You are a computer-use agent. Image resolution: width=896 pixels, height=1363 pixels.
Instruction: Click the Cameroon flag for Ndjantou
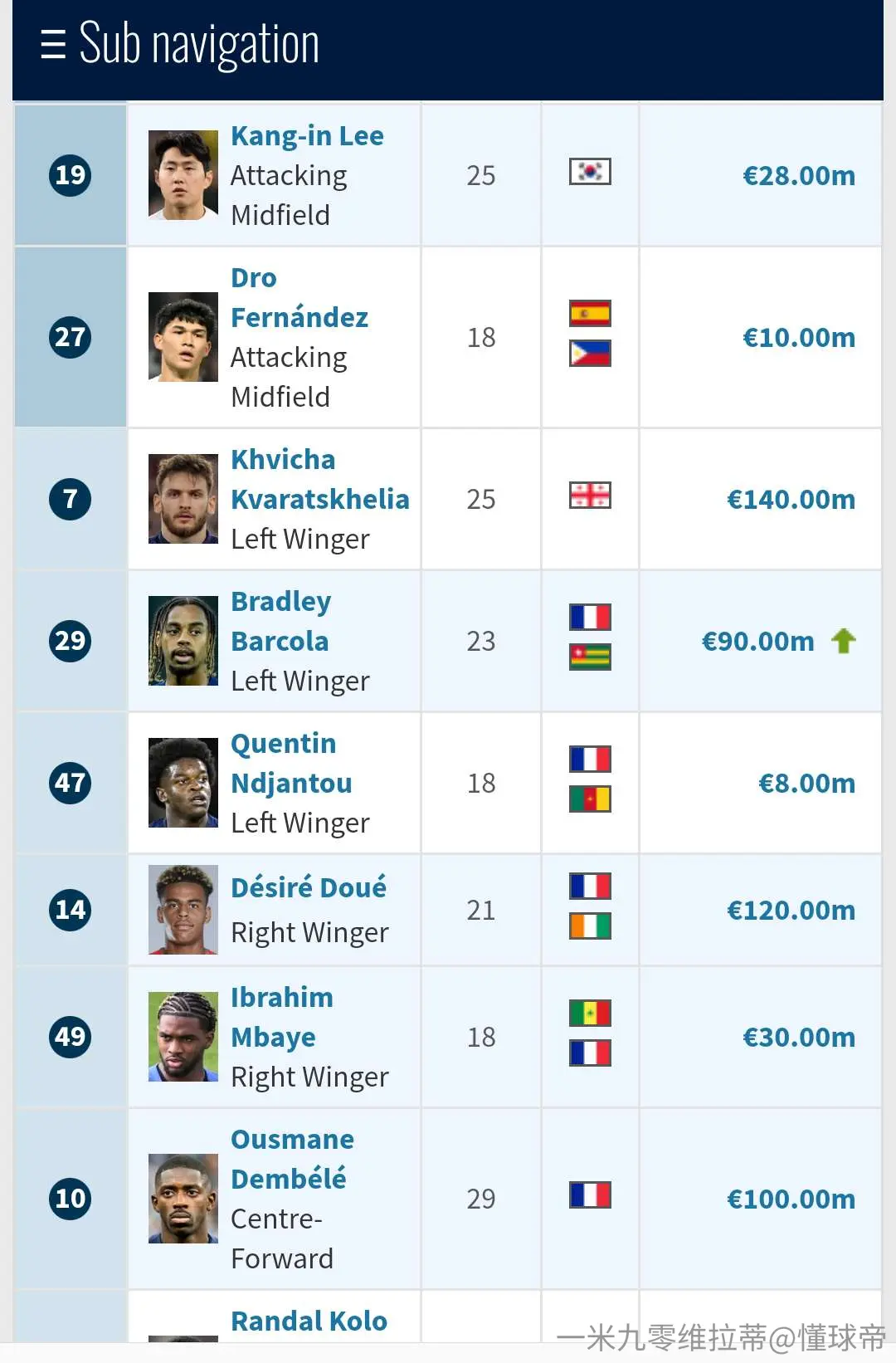tap(590, 799)
